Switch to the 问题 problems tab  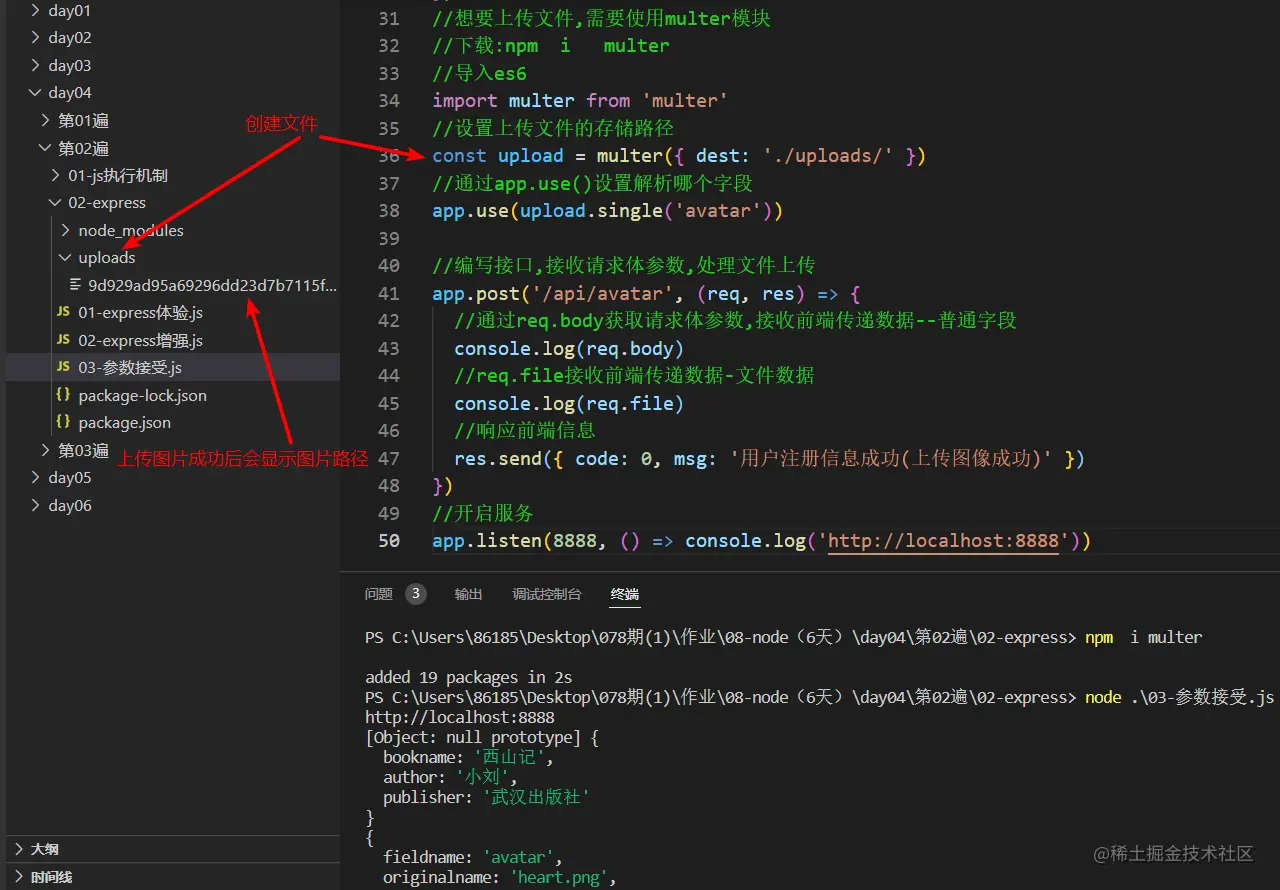[379, 594]
